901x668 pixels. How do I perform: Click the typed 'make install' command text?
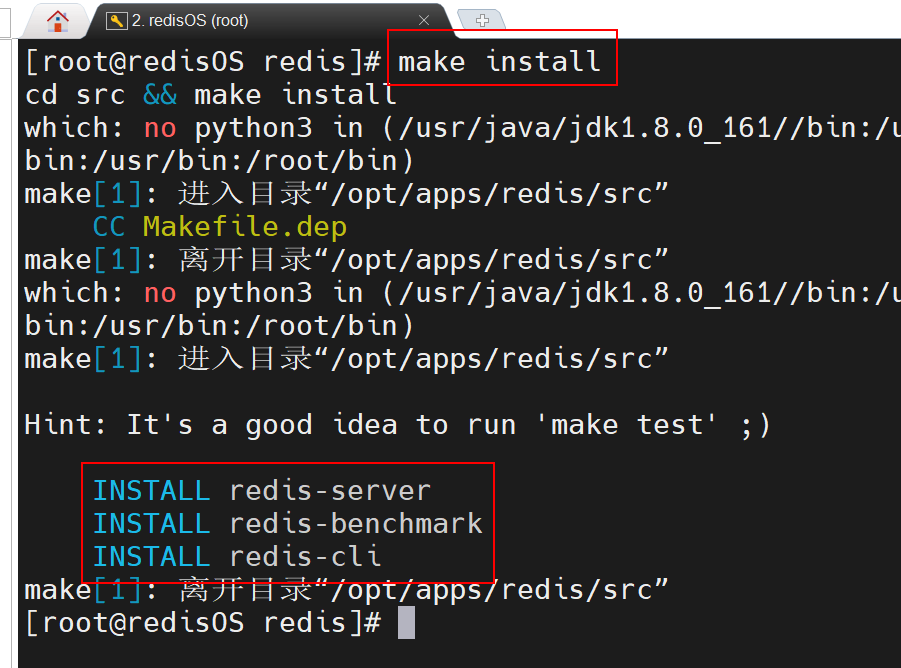pyautogui.click(x=499, y=61)
